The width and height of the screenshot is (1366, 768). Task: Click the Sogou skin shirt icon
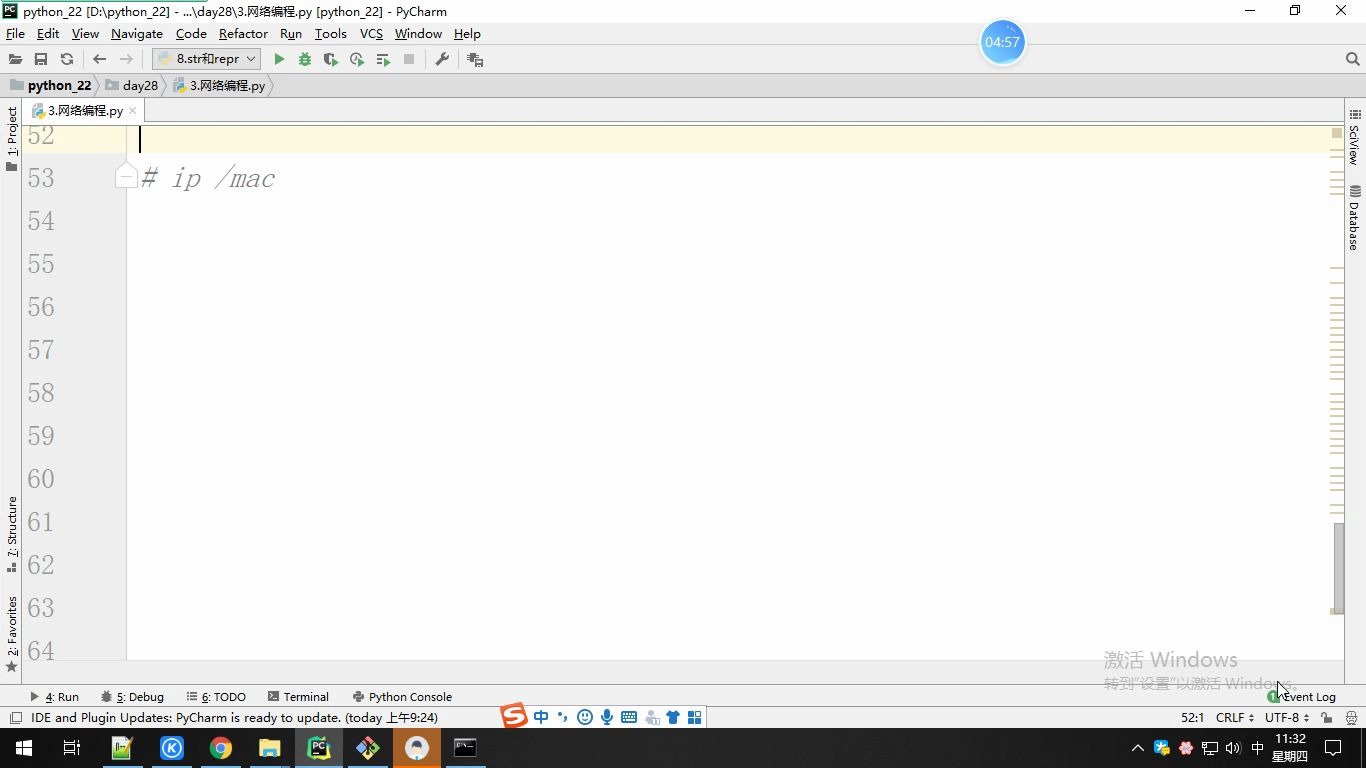(x=673, y=717)
